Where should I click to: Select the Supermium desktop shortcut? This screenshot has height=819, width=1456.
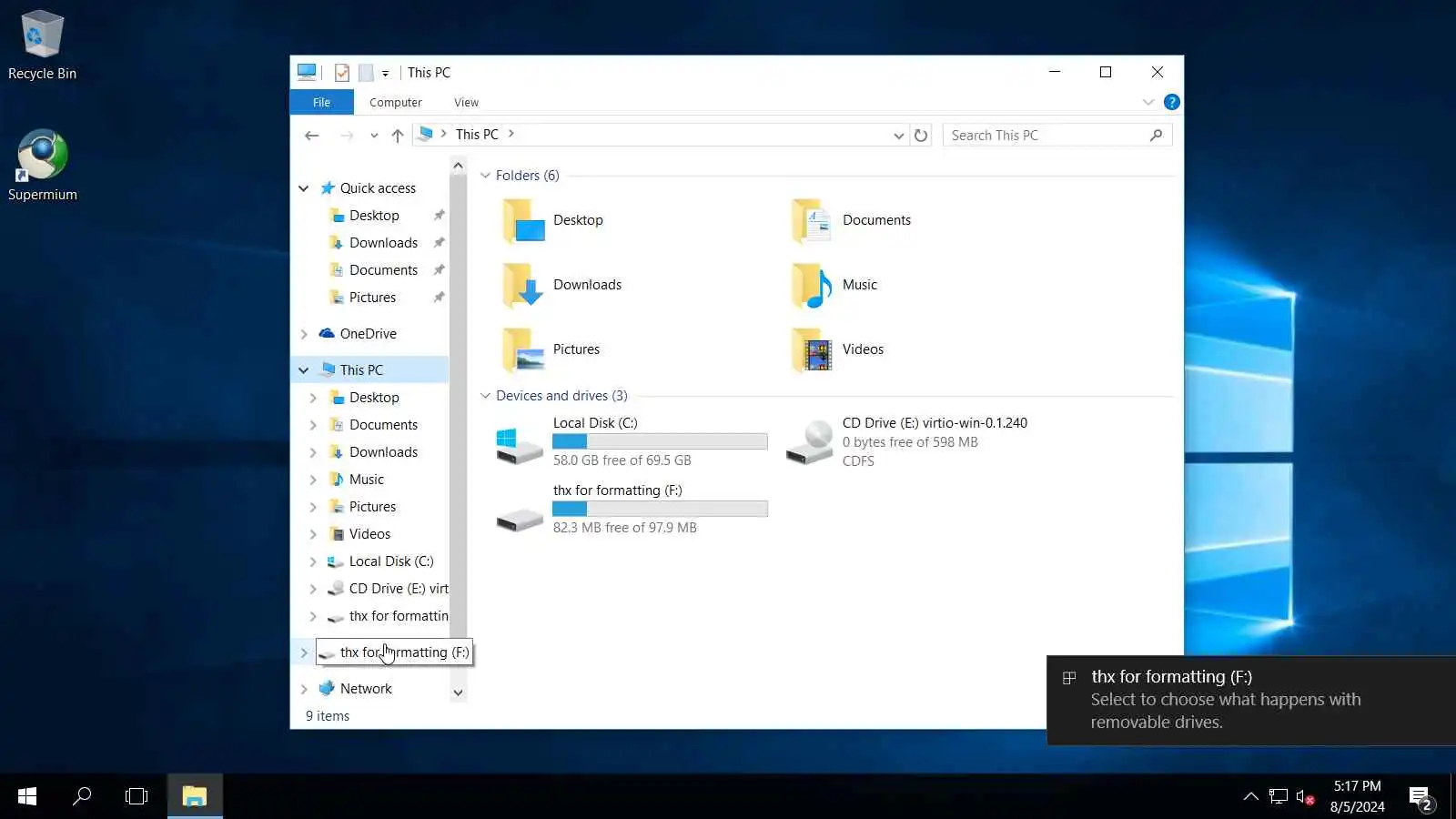(x=42, y=166)
